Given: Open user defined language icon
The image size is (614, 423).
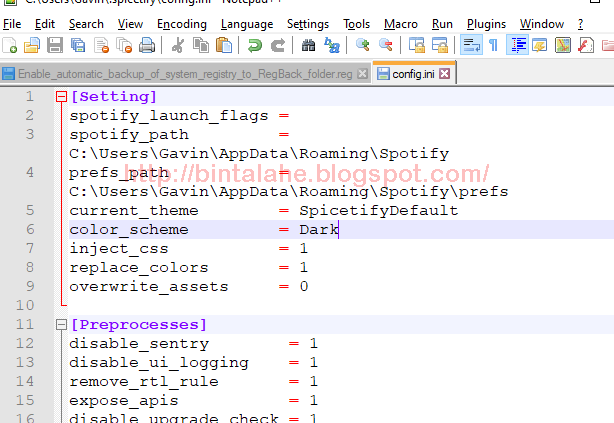Looking at the screenshot, I should click(540, 45).
